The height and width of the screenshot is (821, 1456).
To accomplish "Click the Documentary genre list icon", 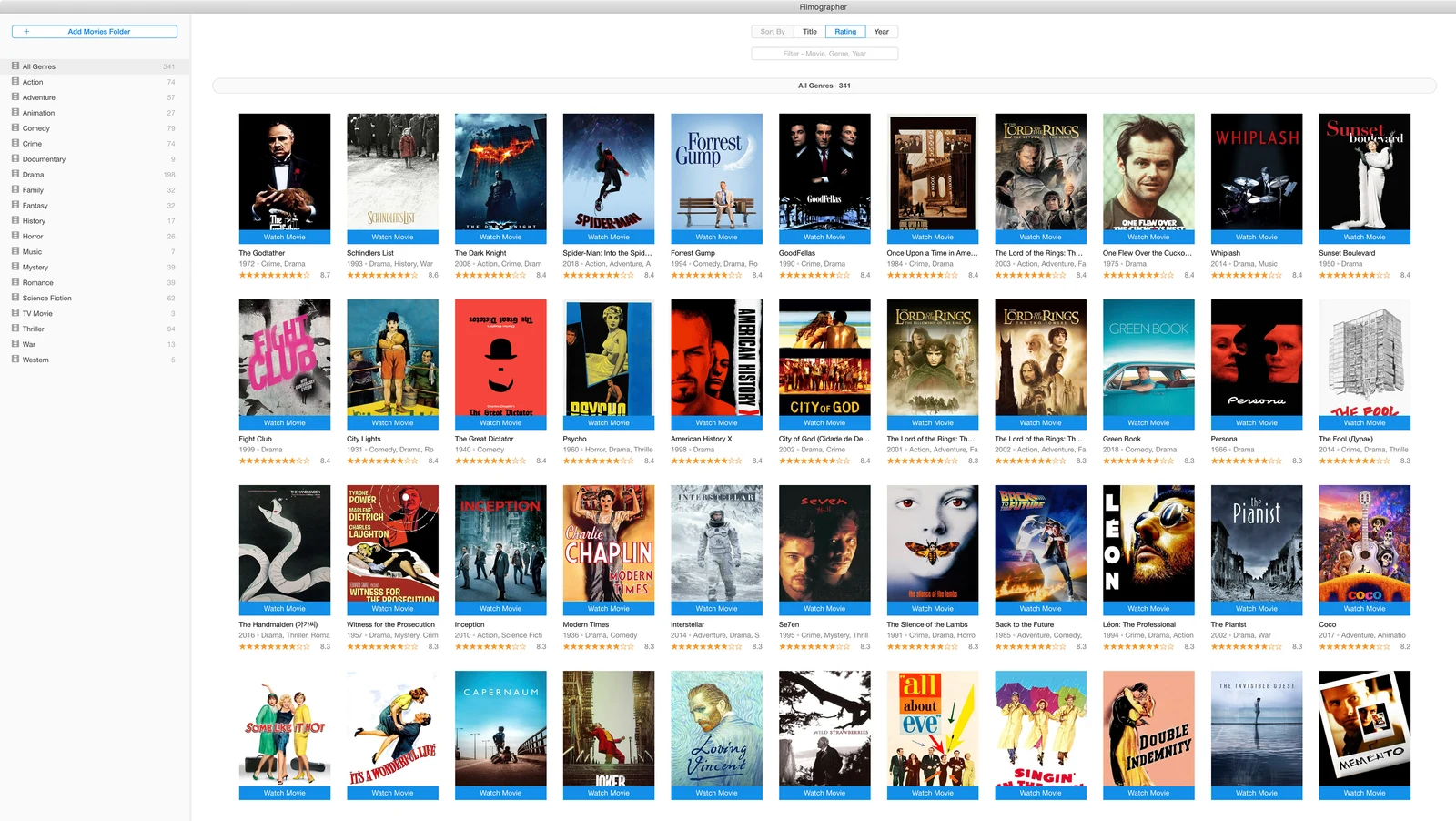I will [x=15, y=158].
